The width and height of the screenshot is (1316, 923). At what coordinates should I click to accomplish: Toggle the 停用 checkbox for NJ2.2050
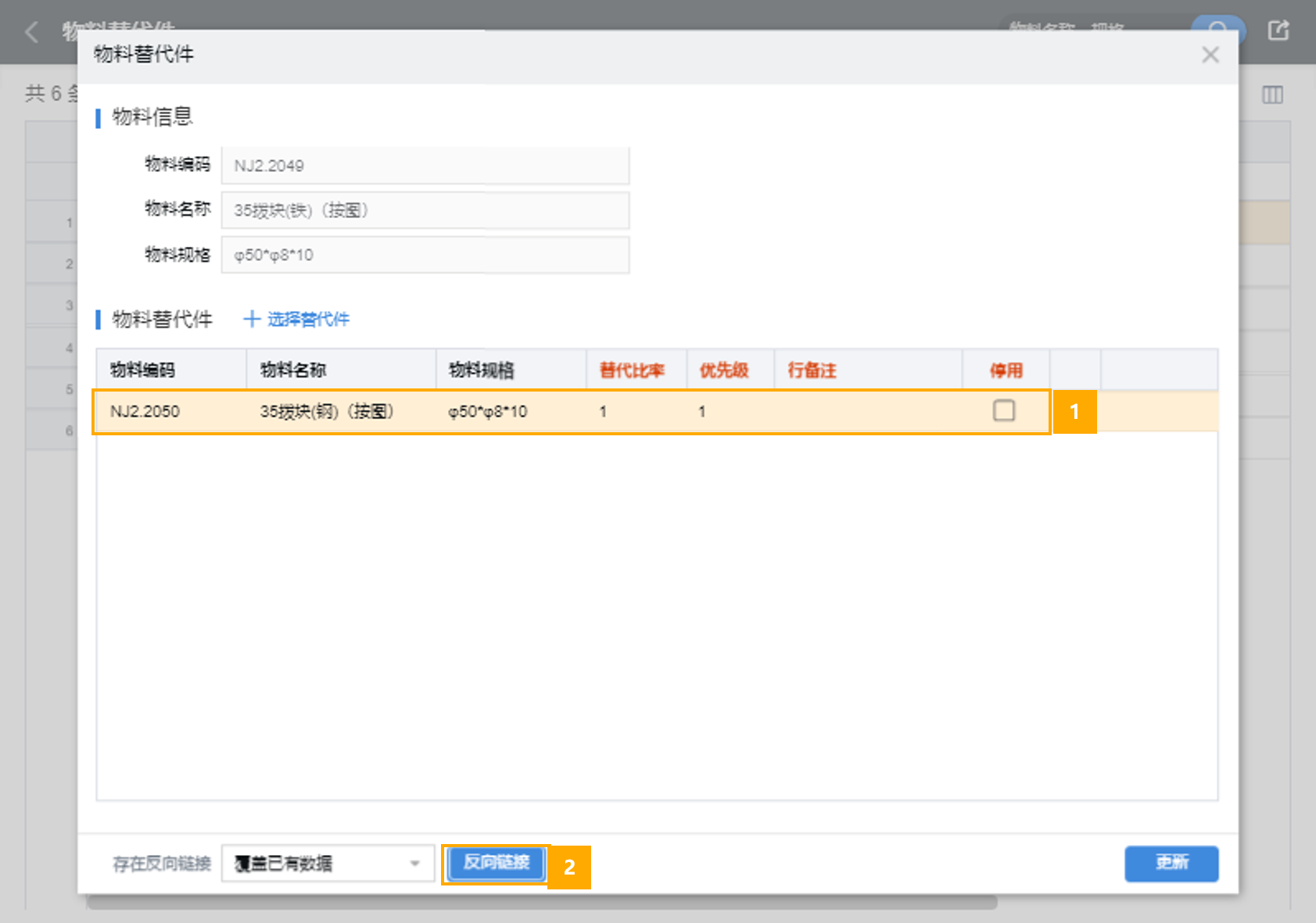(1004, 410)
